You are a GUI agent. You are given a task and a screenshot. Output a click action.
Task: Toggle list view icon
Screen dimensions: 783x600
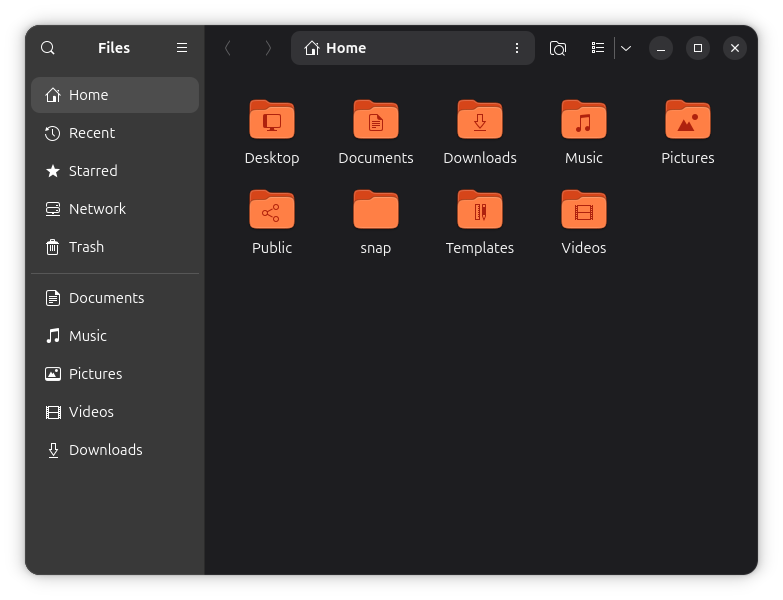(598, 48)
